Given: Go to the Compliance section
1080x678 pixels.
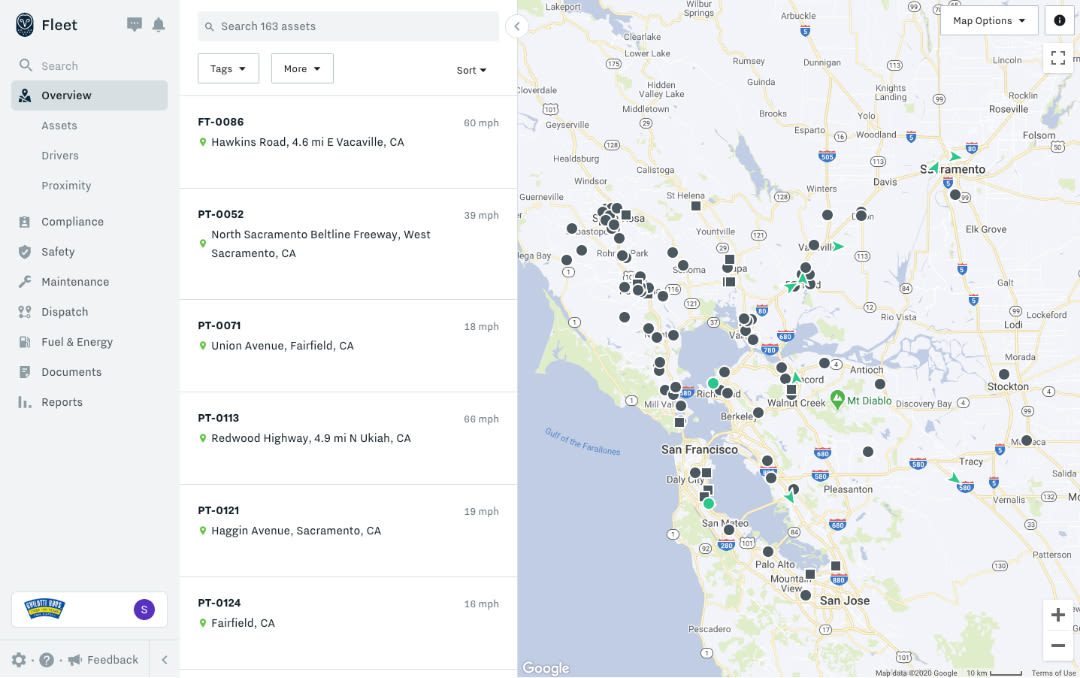Looking at the screenshot, I should (72, 222).
